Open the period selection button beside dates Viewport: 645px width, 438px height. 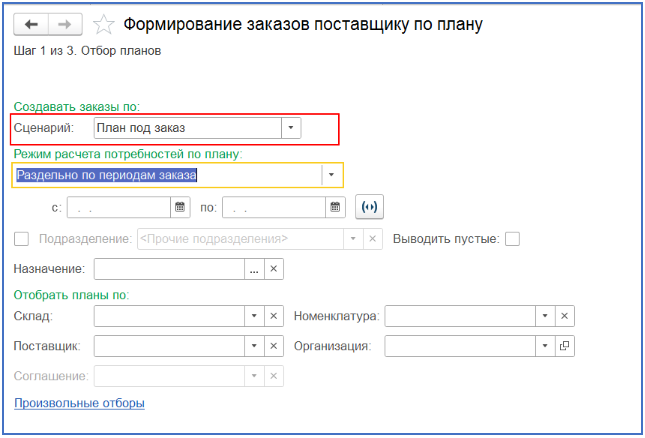369,207
